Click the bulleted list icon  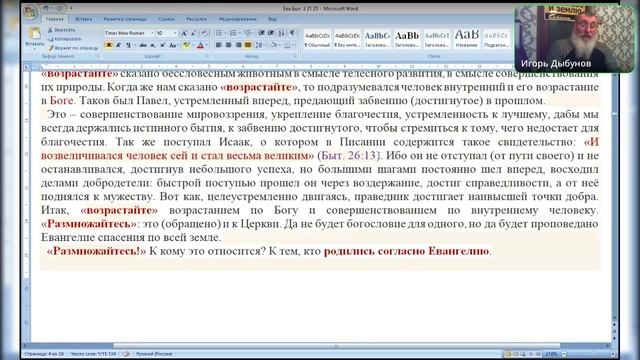pyautogui.click(x=219, y=33)
